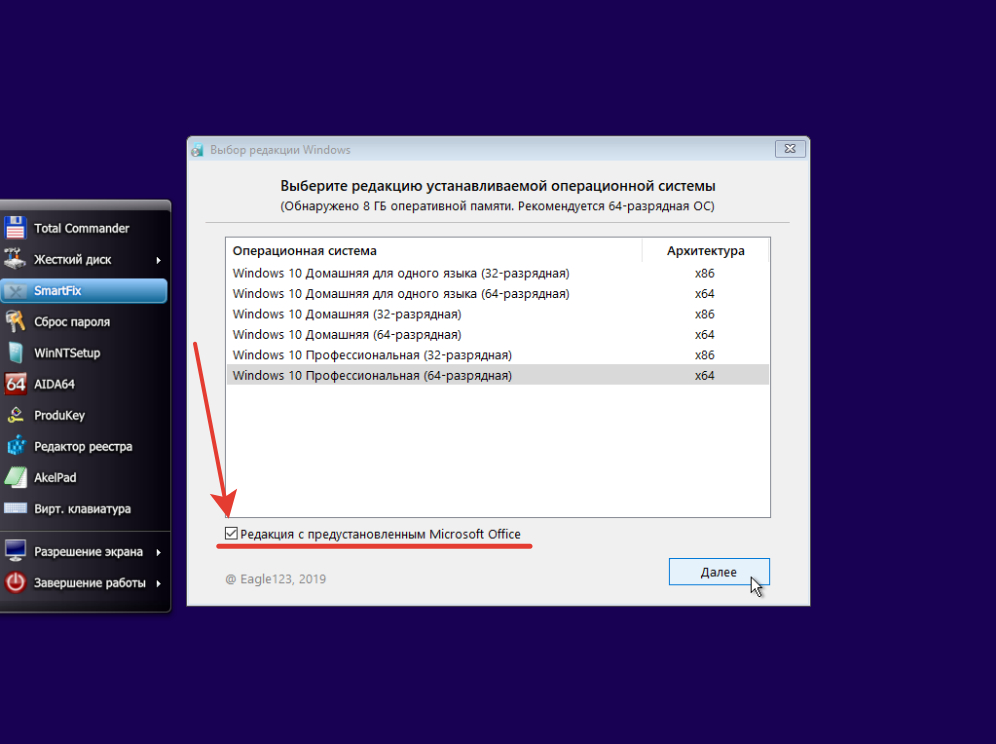The width and height of the screenshot is (996, 744).
Task: Click the red power icon for Завершение работы
Action: (15, 582)
